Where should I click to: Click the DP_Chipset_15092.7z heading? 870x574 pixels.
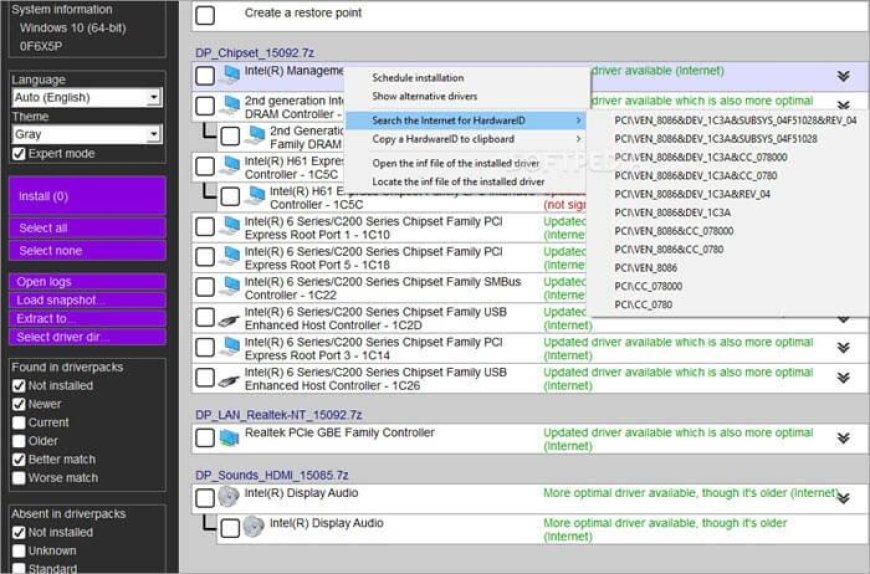(x=255, y=53)
